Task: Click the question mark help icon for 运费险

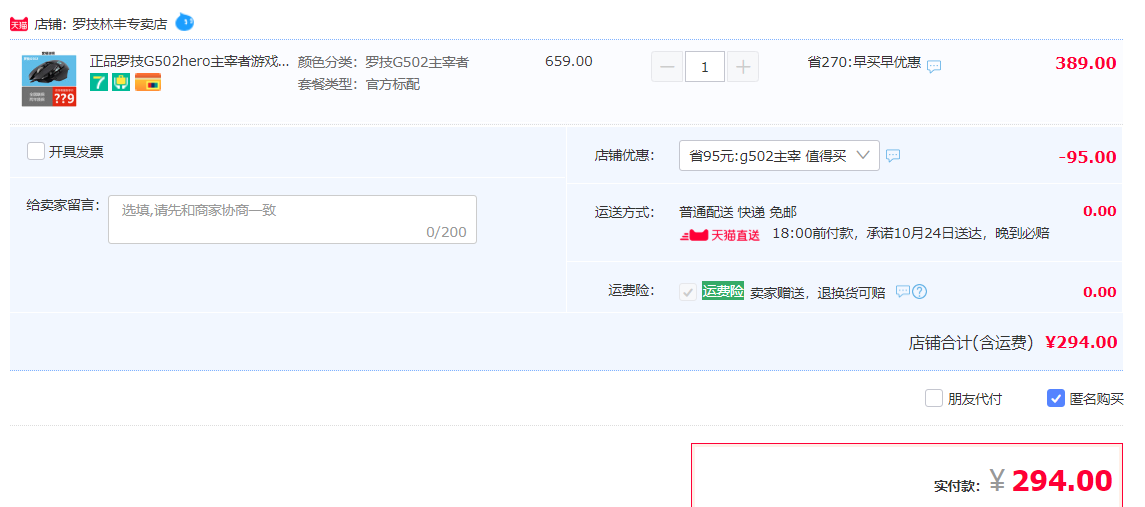Action: point(920,291)
